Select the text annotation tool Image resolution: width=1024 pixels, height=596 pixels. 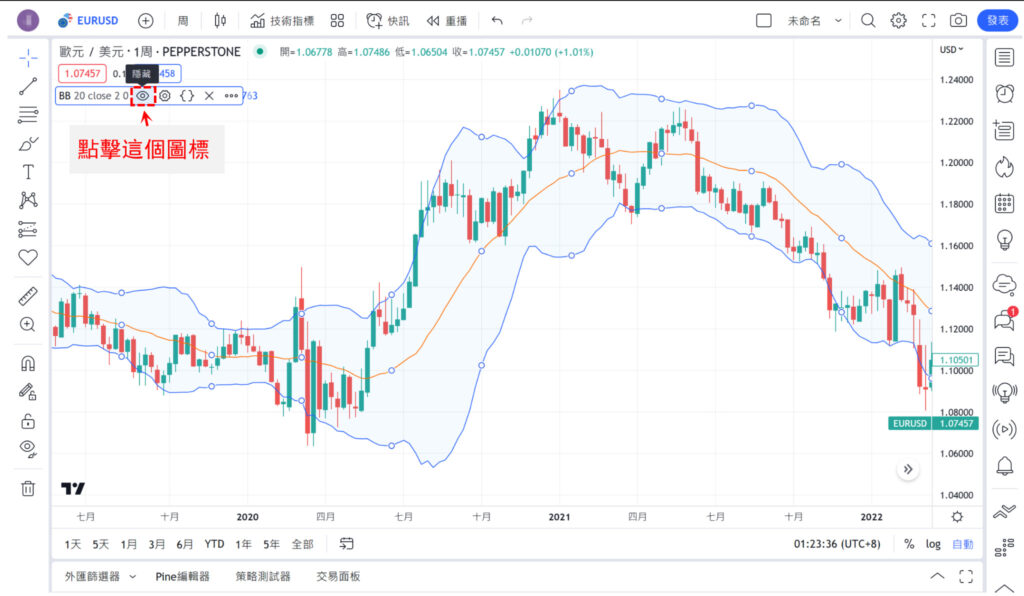point(28,172)
